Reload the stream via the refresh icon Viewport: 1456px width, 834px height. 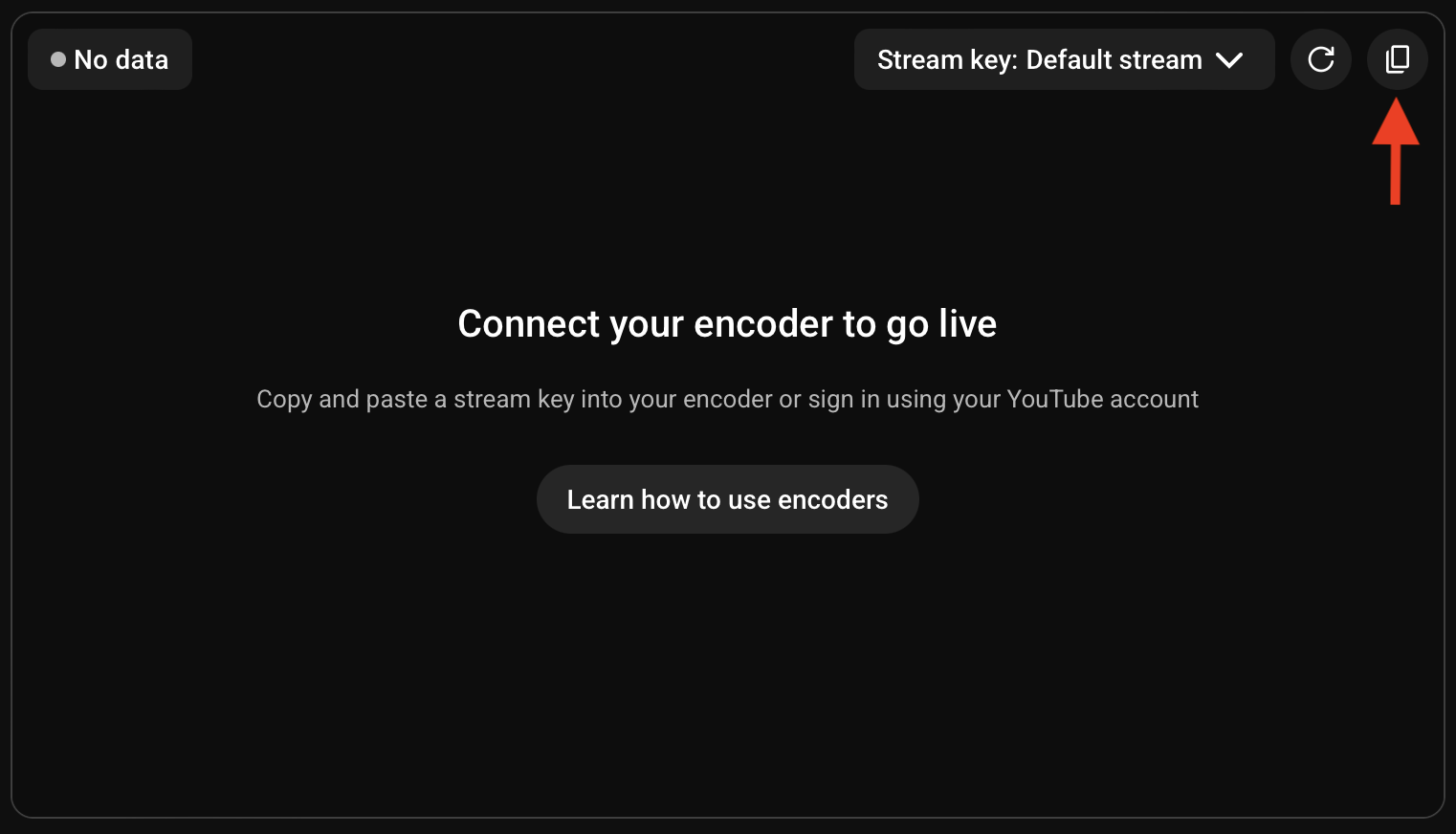(1321, 59)
